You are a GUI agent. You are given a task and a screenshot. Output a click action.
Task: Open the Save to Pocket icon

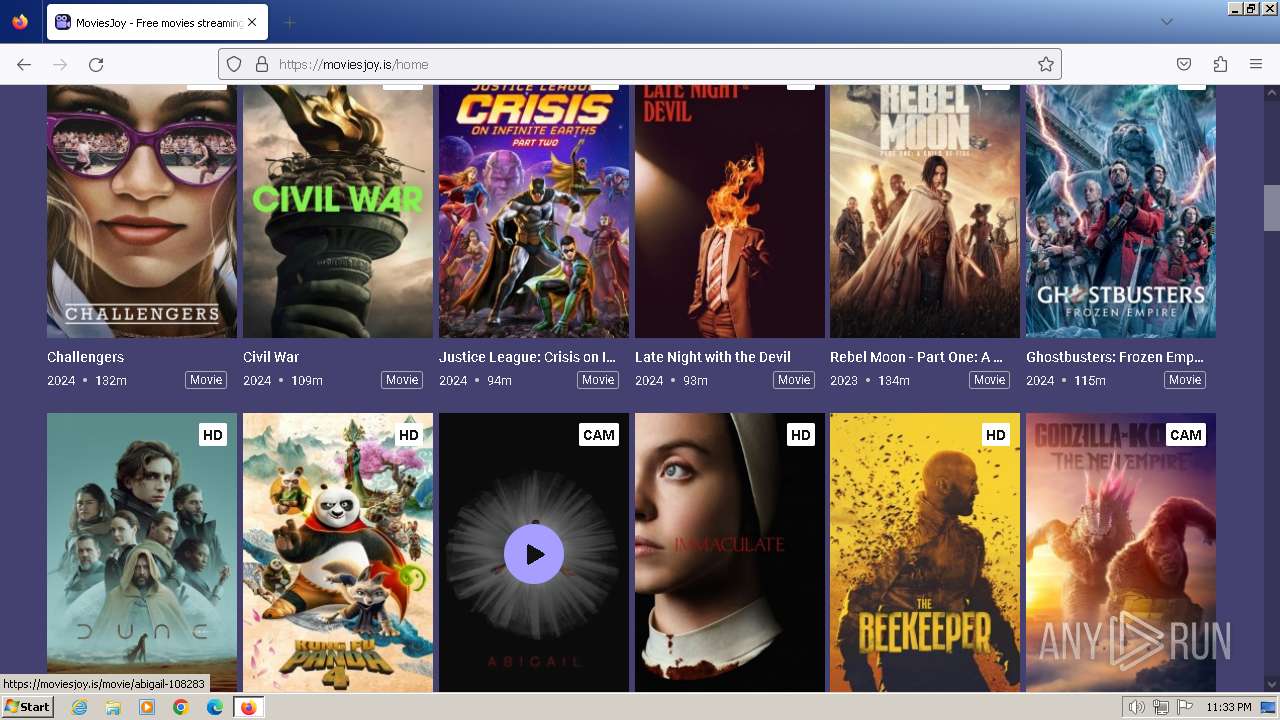(1184, 64)
